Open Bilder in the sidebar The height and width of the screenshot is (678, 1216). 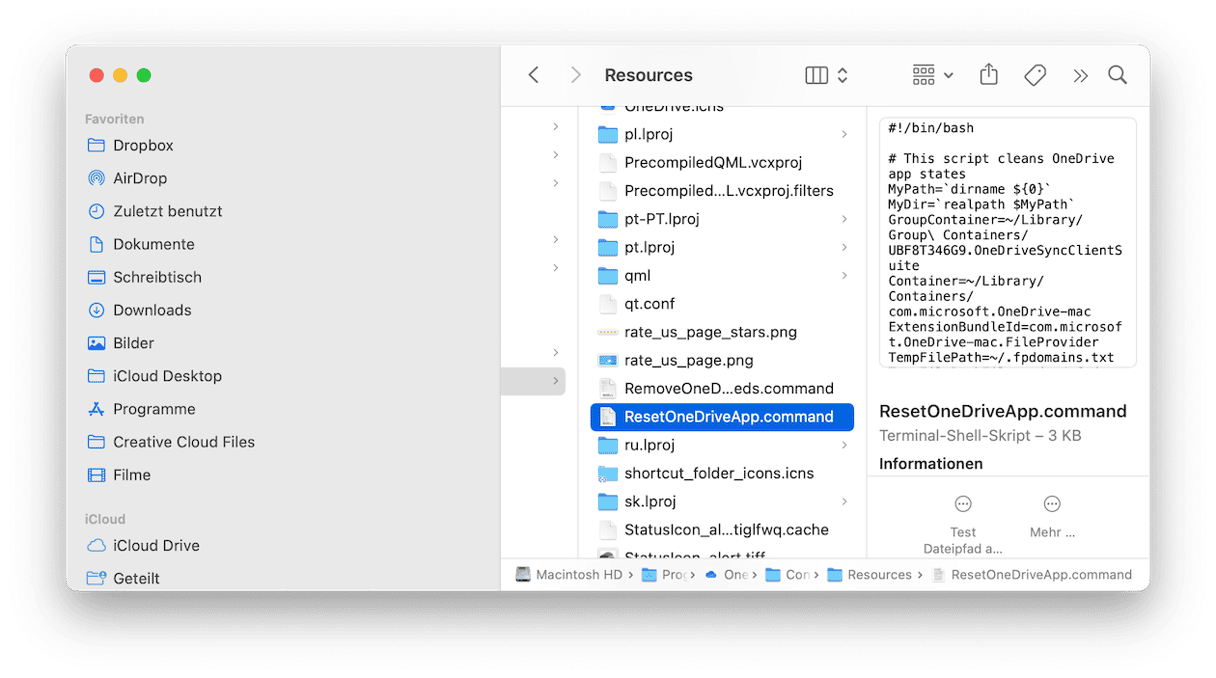point(133,343)
